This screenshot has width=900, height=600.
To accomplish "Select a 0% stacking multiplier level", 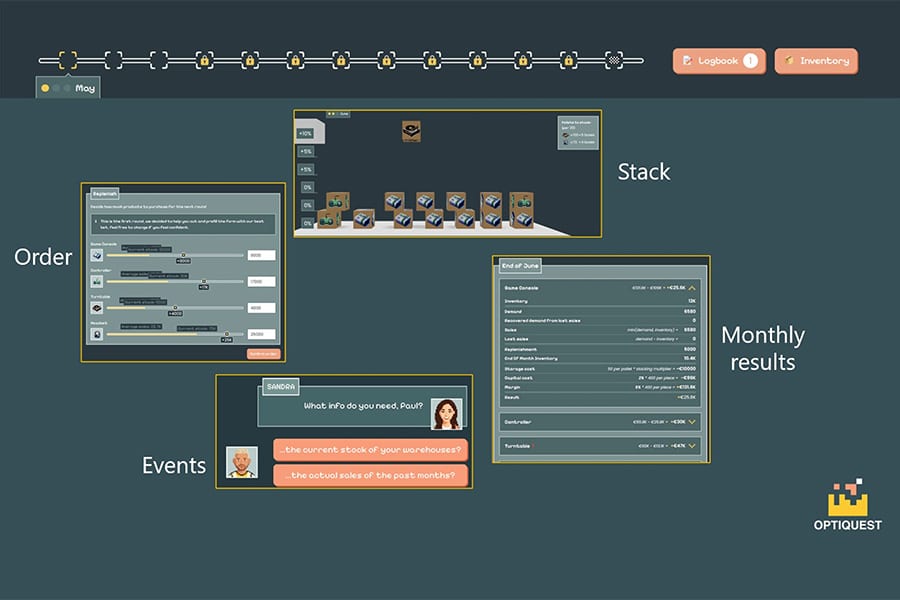I will [x=307, y=187].
